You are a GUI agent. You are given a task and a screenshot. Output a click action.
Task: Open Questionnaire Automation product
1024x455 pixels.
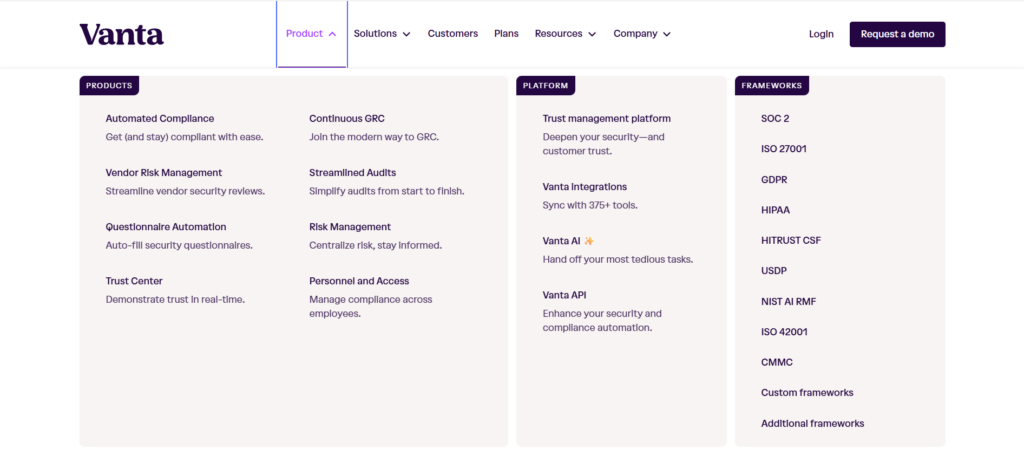pyautogui.click(x=166, y=227)
